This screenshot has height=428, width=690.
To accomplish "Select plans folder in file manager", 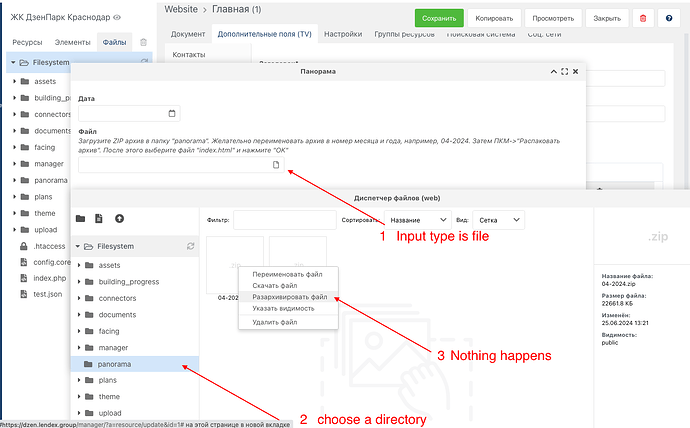I will (107, 380).
